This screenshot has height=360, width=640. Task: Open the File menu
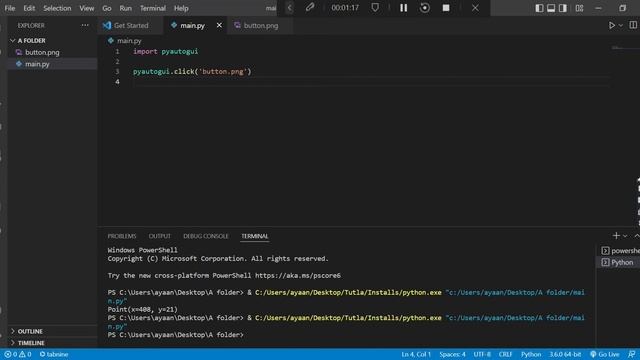point(10,8)
